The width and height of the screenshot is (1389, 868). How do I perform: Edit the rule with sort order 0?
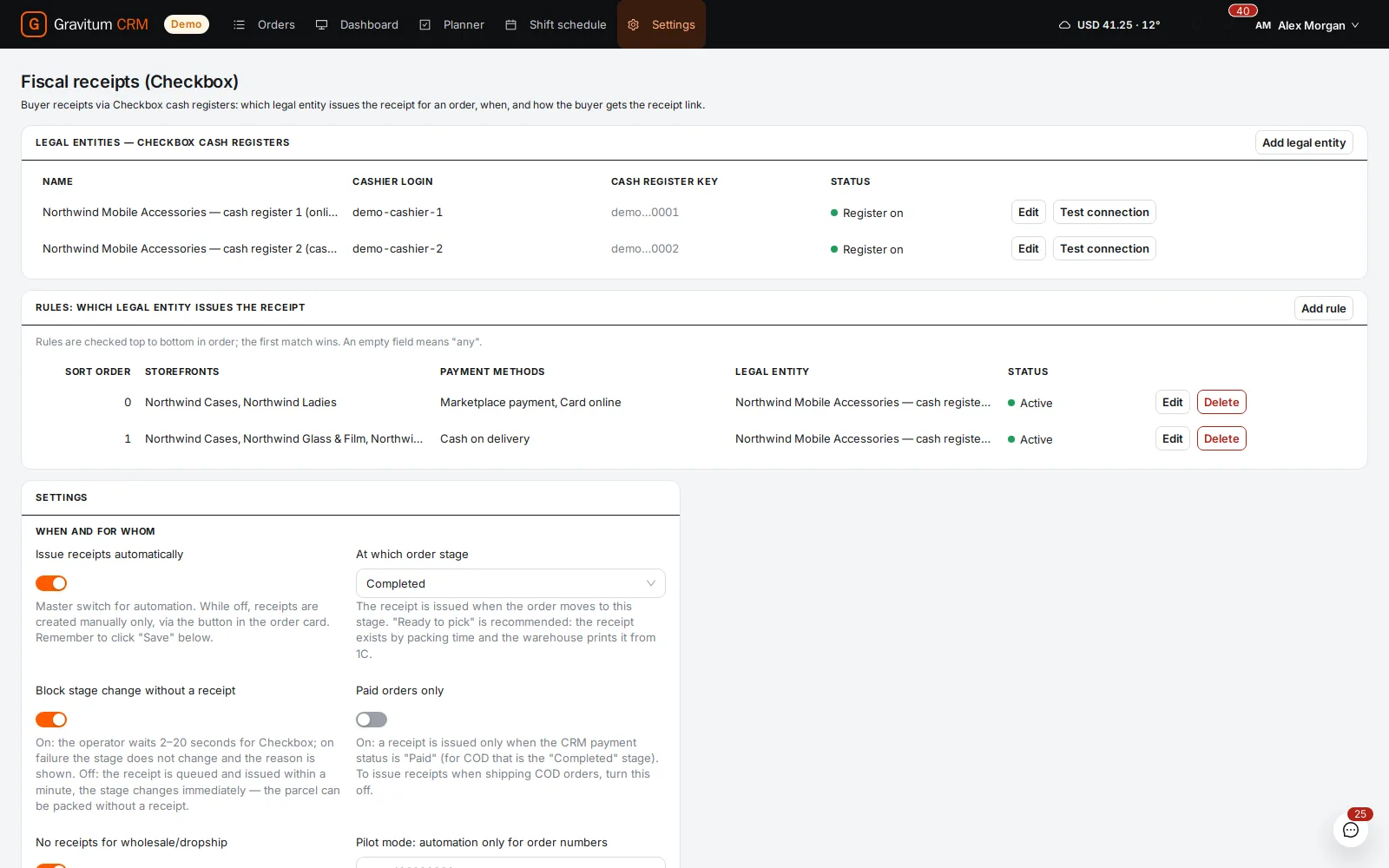point(1172,402)
